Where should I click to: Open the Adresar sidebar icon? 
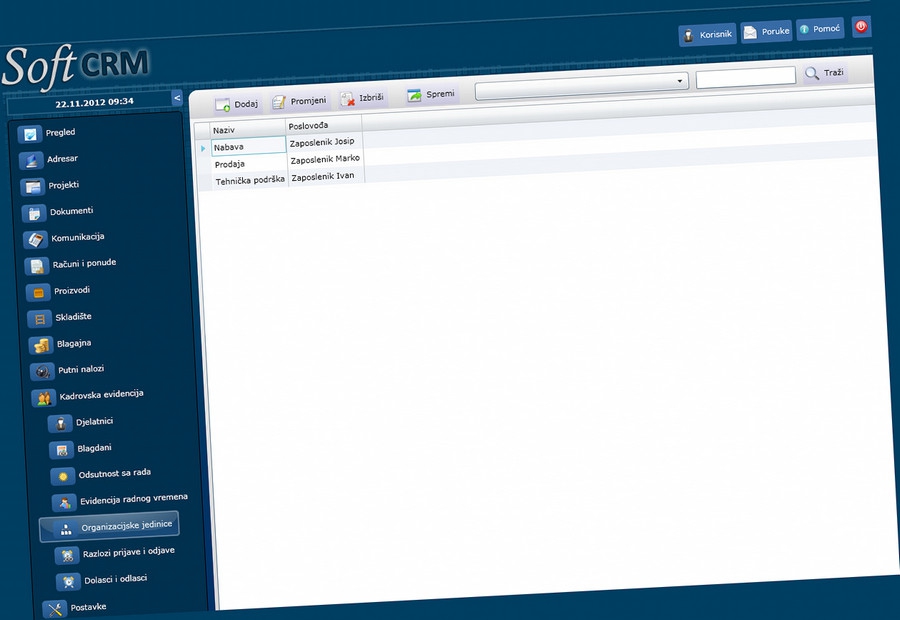click(x=31, y=160)
